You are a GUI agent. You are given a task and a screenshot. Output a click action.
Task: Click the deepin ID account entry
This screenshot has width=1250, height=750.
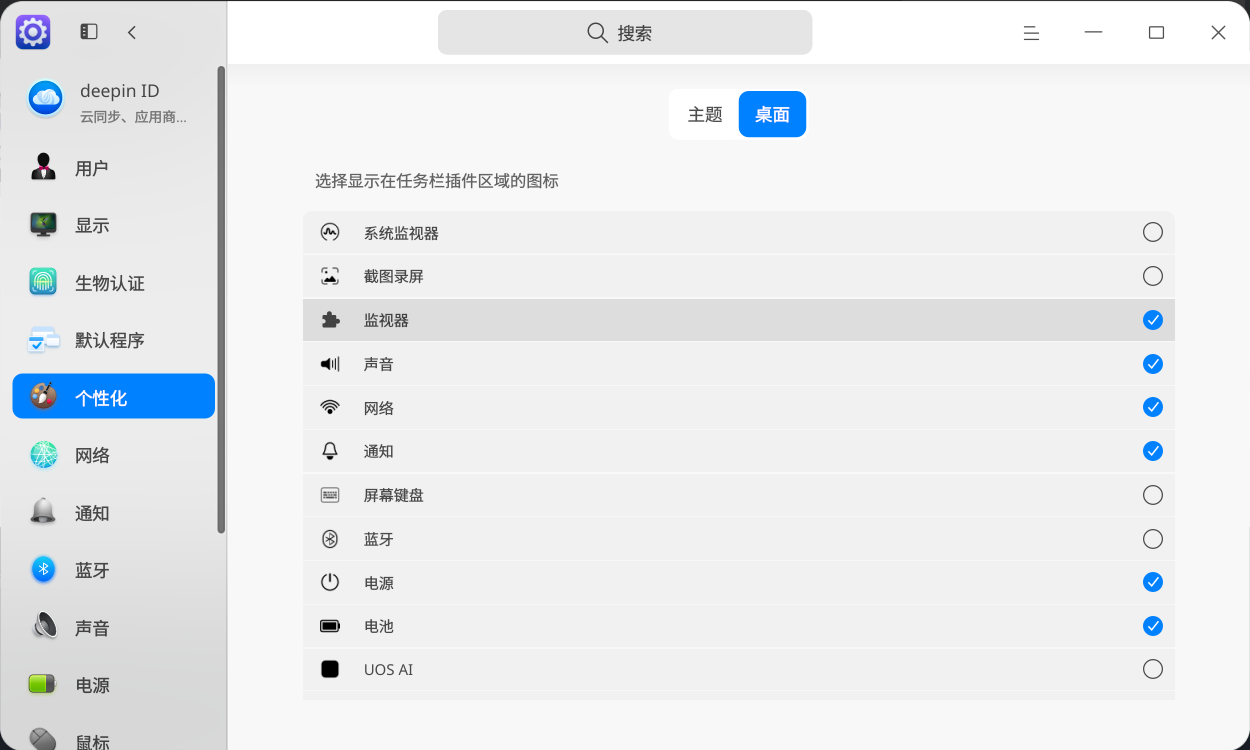click(114, 101)
